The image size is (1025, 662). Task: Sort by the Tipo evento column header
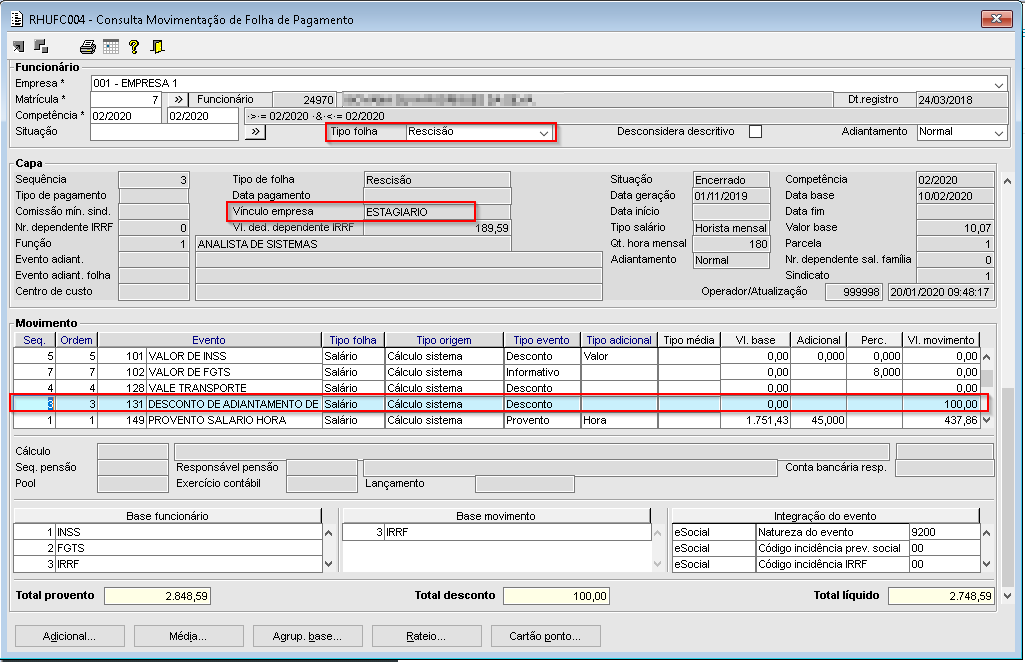pos(541,340)
